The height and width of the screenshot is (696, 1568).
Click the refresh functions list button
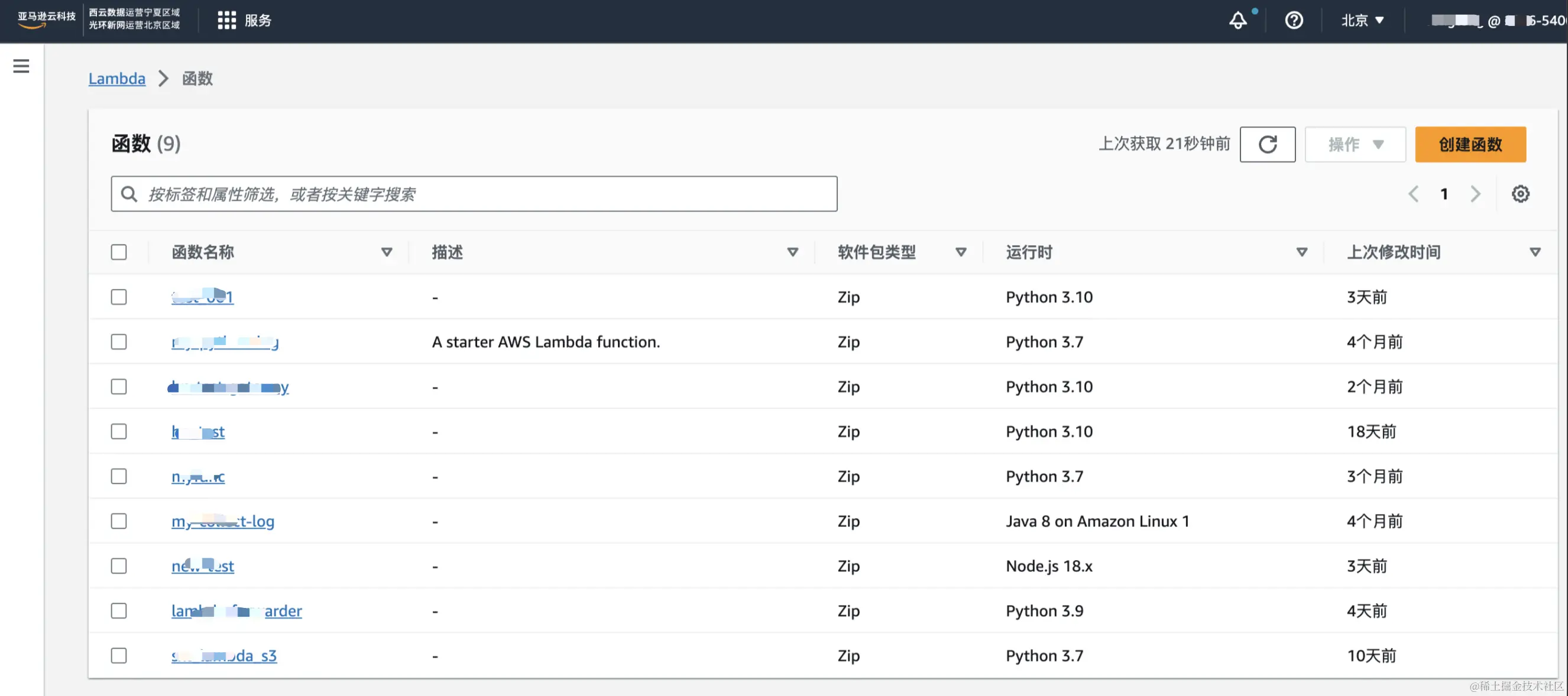tap(1267, 144)
